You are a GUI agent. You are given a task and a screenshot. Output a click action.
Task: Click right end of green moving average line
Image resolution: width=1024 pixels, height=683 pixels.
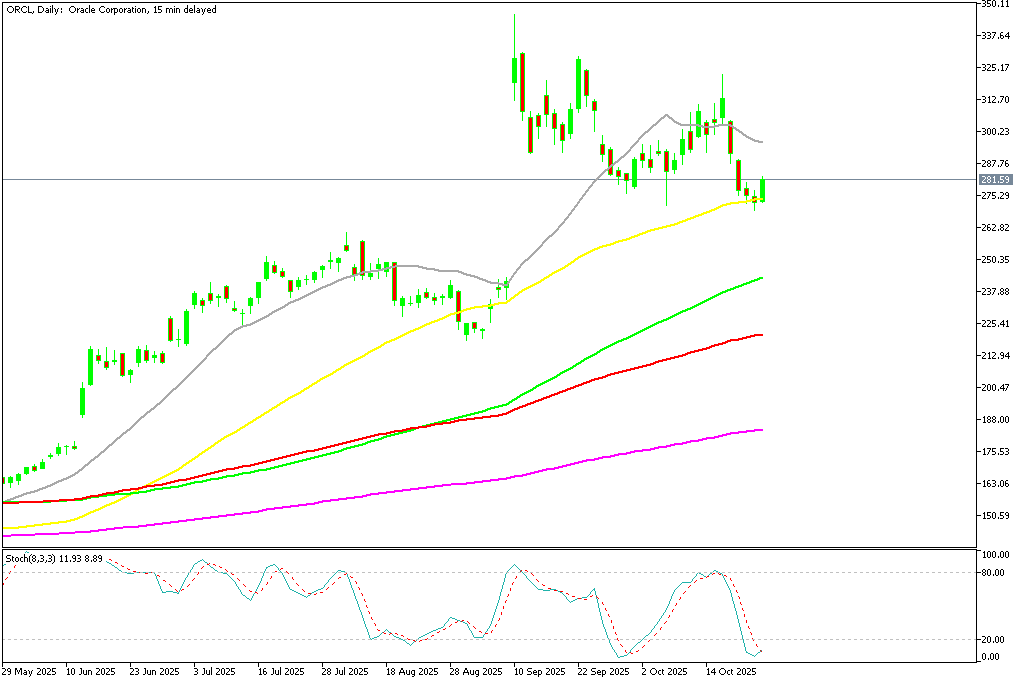pyautogui.click(x=762, y=278)
